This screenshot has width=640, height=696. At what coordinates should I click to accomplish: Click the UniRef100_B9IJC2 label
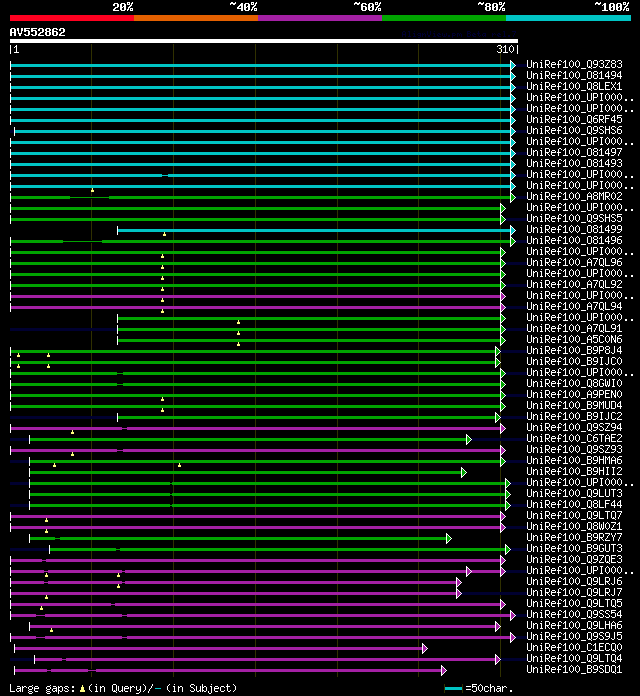tap(574, 416)
